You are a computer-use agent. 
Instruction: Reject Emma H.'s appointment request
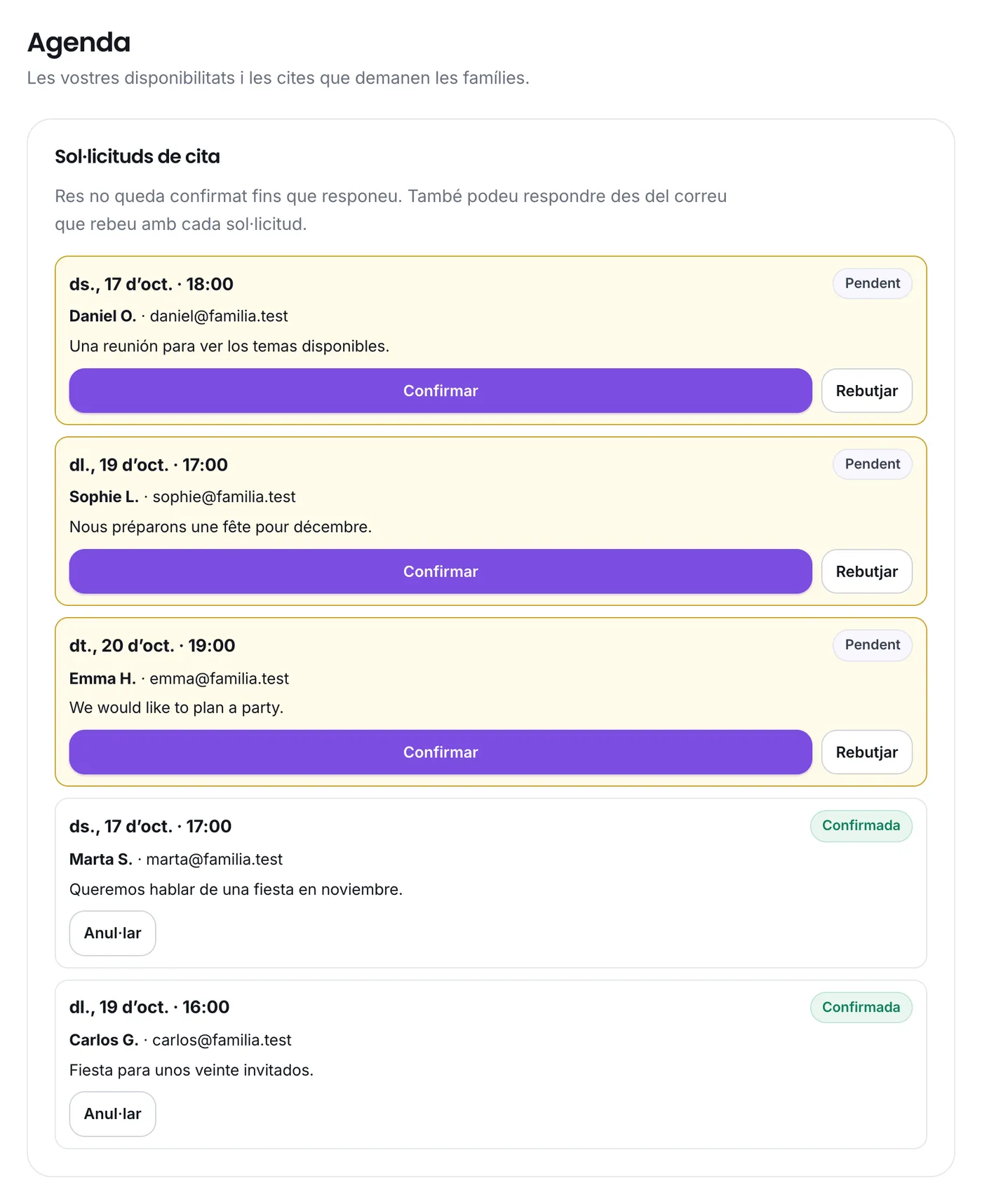[x=866, y=752]
